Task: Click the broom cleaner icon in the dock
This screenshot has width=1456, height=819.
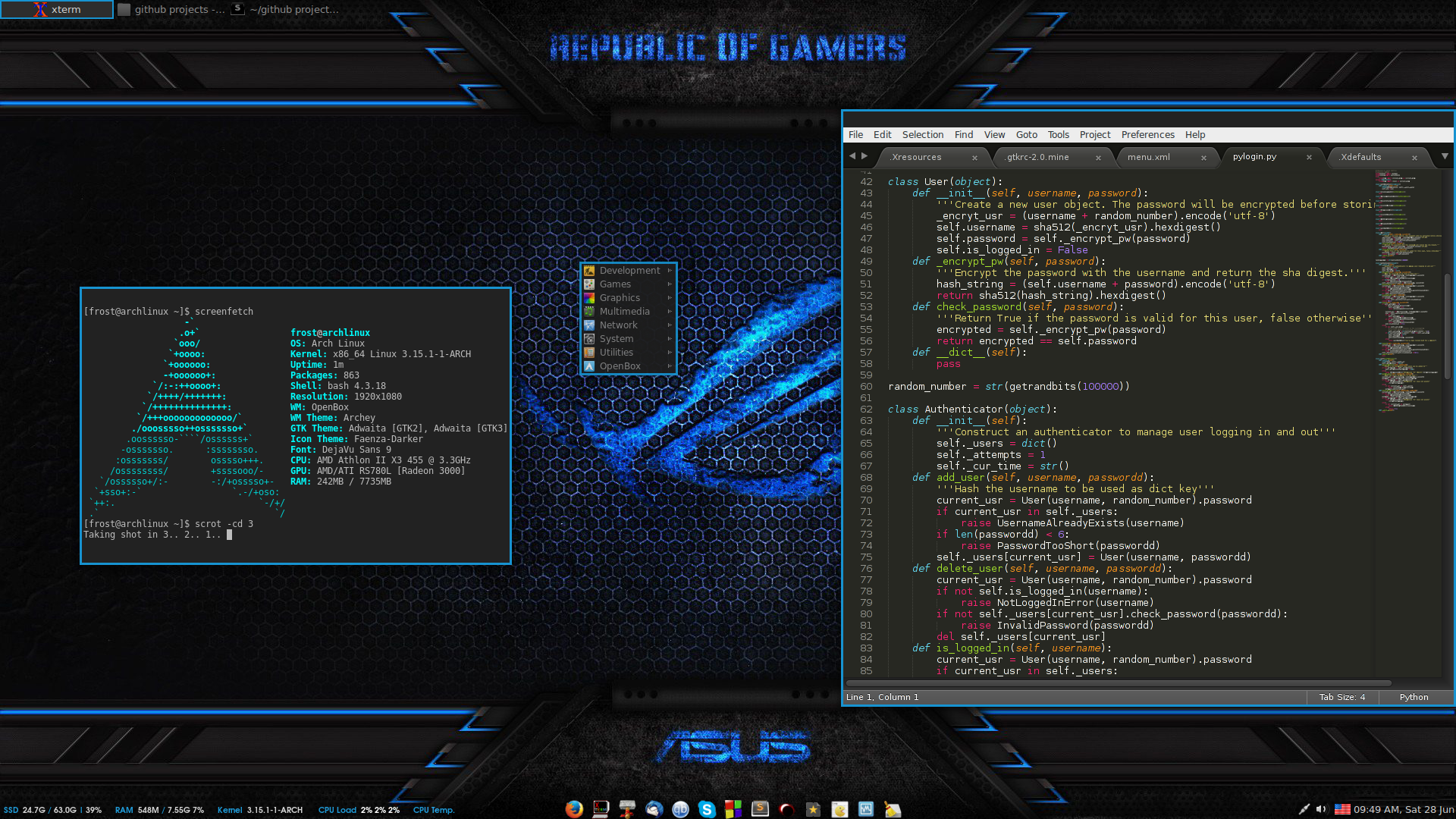Action: pyautogui.click(x=893, y=809)
